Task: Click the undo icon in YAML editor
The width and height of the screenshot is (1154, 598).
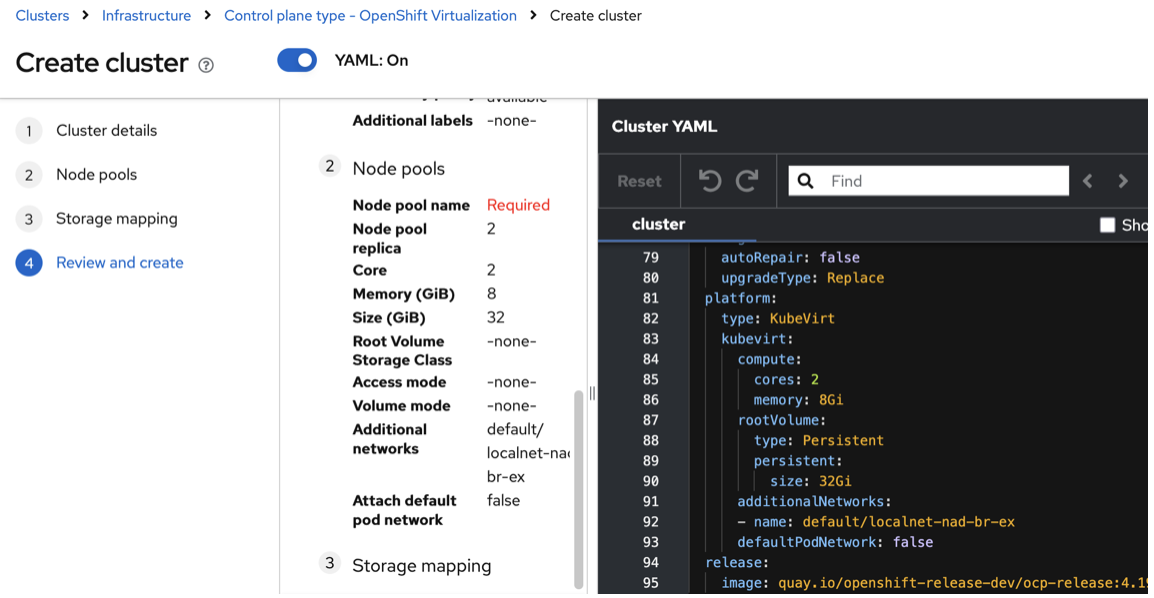Action: (710, 181)
